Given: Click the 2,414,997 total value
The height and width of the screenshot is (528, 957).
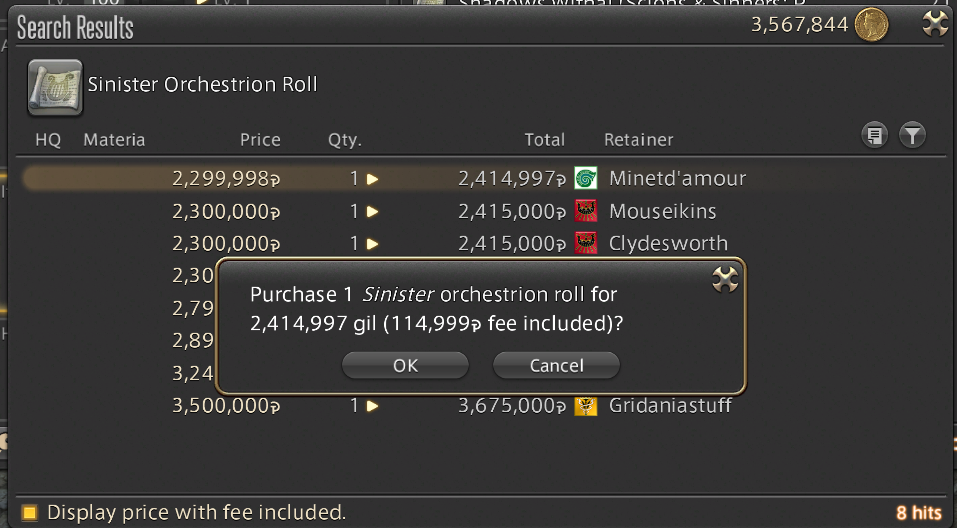Looking at the screenshot, I should pos(512,178).
